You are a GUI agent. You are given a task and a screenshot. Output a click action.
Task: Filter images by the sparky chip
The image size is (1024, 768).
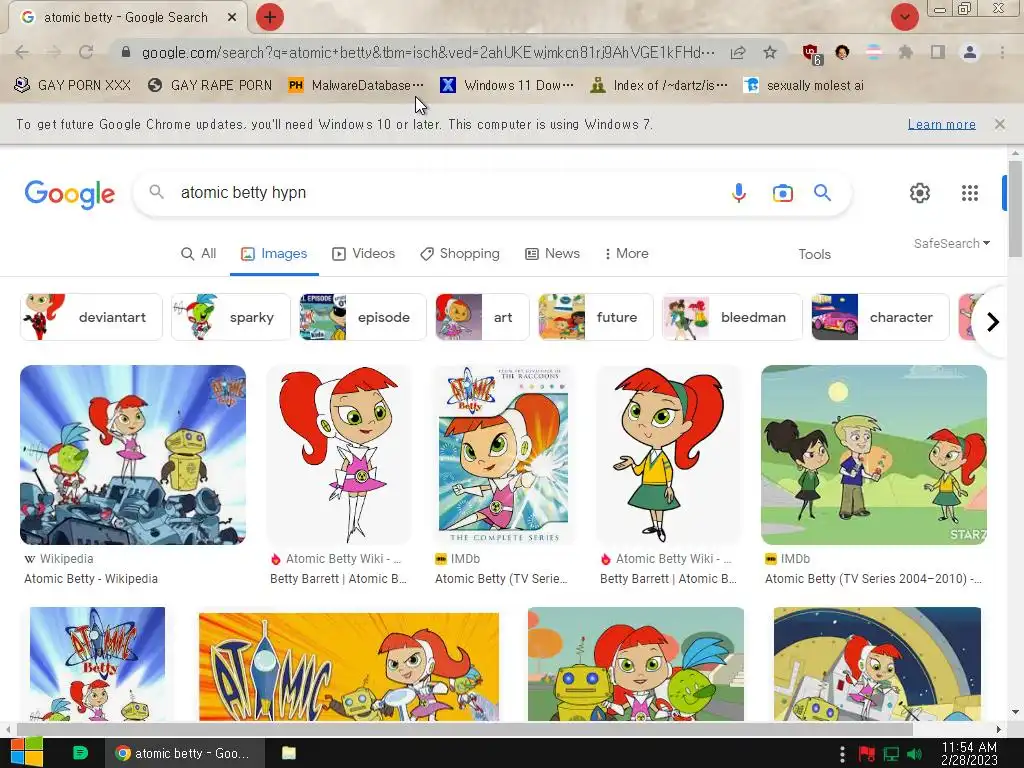click(x=231, y=317)
